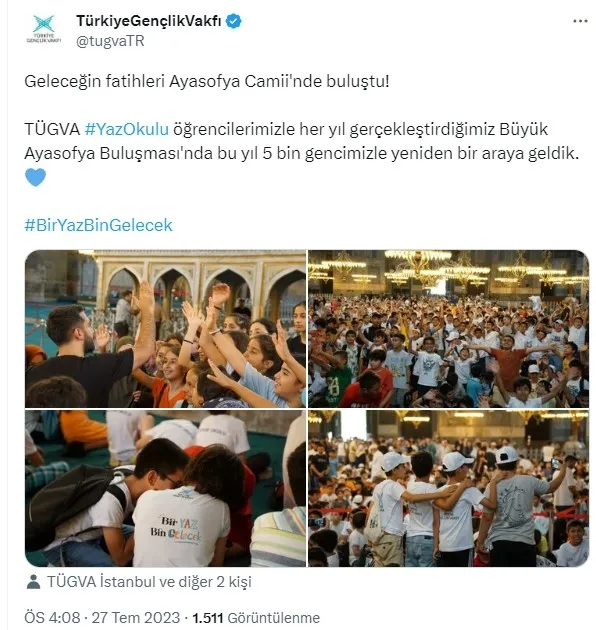596x630 pixels.
Task: Open photo of crowd under chandeliers
Action: 449,329
